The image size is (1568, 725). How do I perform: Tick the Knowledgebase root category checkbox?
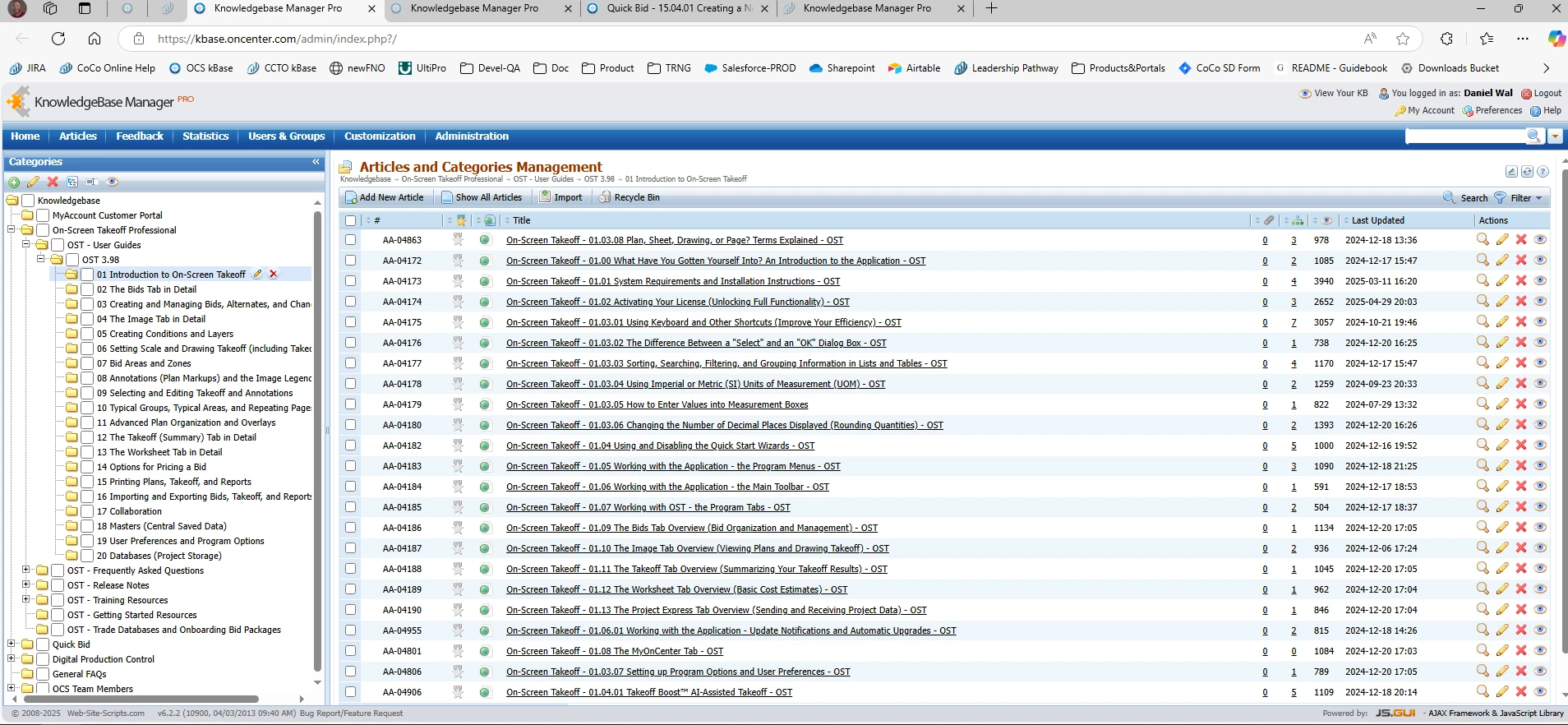point(28,201)
